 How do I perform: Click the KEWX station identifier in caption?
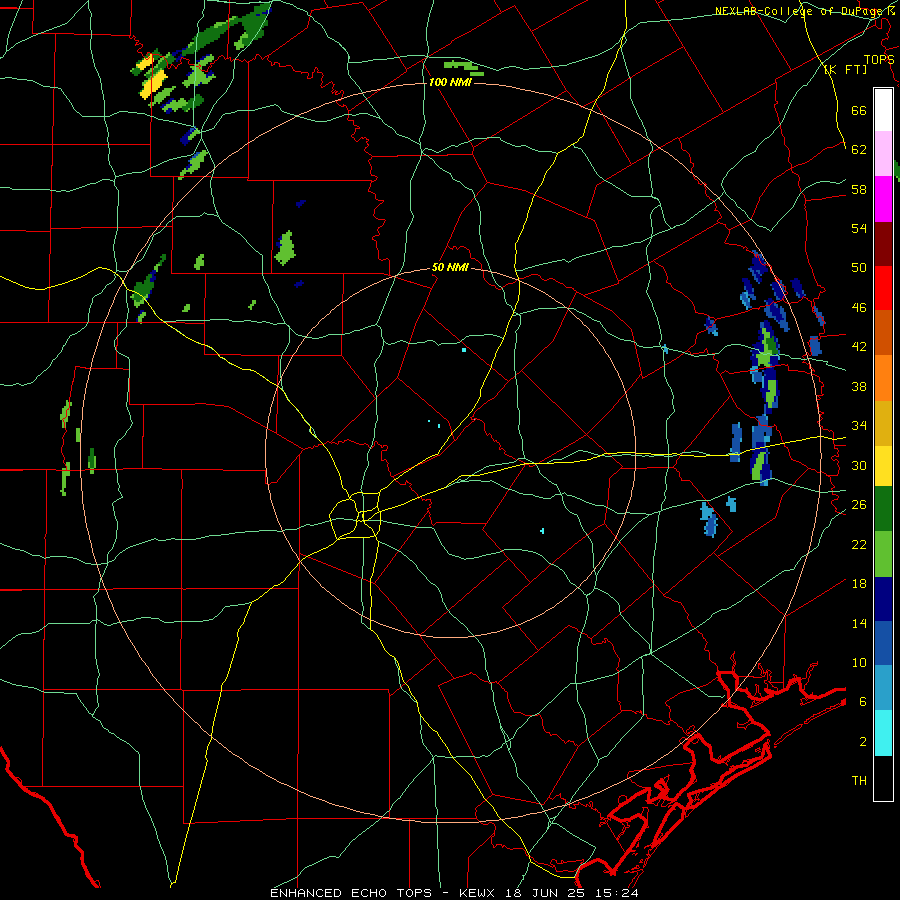tap(476, 893)
